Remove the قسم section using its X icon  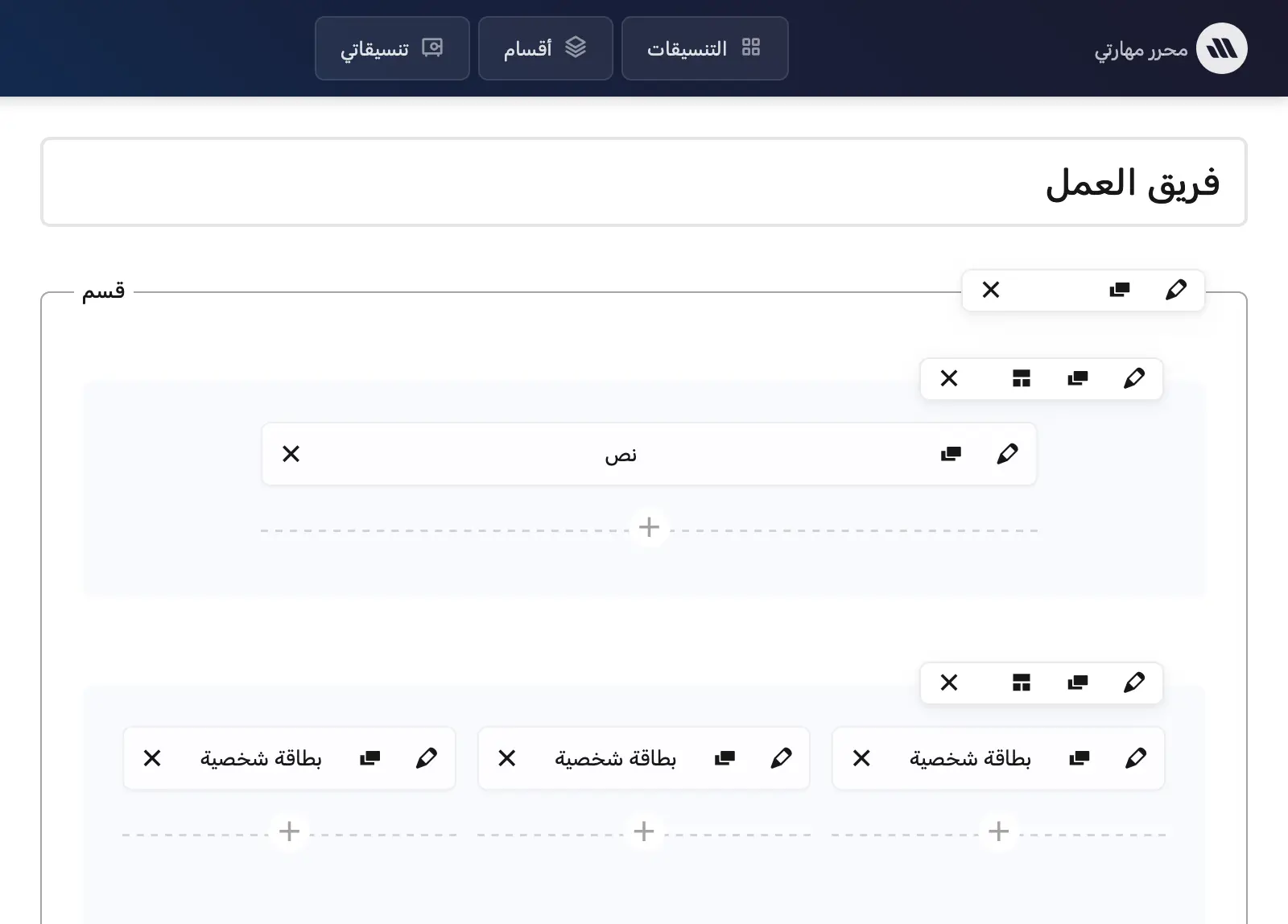click(x=991, y=290)
